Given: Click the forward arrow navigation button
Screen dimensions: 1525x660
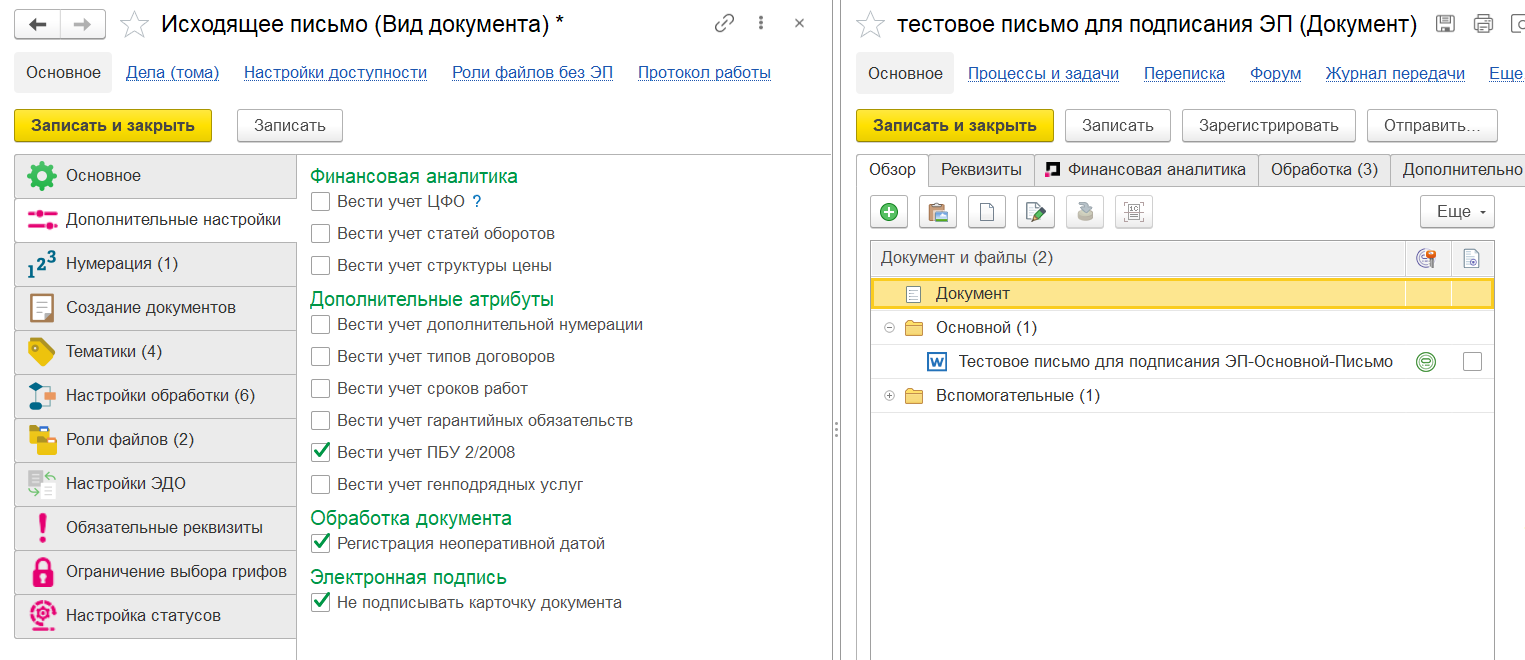Looking at the screenshot, I should click(84, 24).
